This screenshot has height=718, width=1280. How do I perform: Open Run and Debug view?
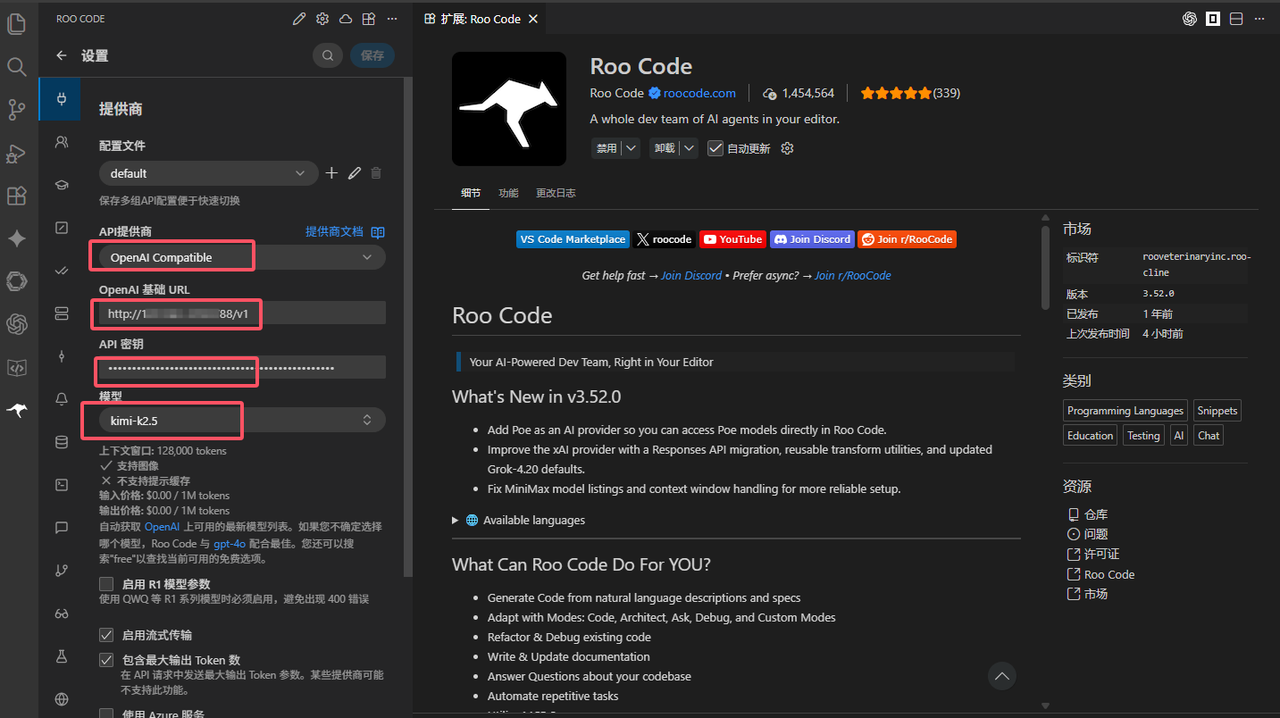pyautogui.click(x=16, y=153)
